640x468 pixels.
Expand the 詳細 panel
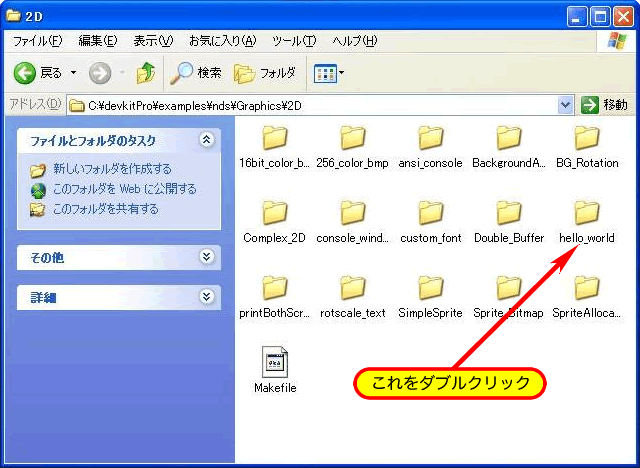point(206,297)
